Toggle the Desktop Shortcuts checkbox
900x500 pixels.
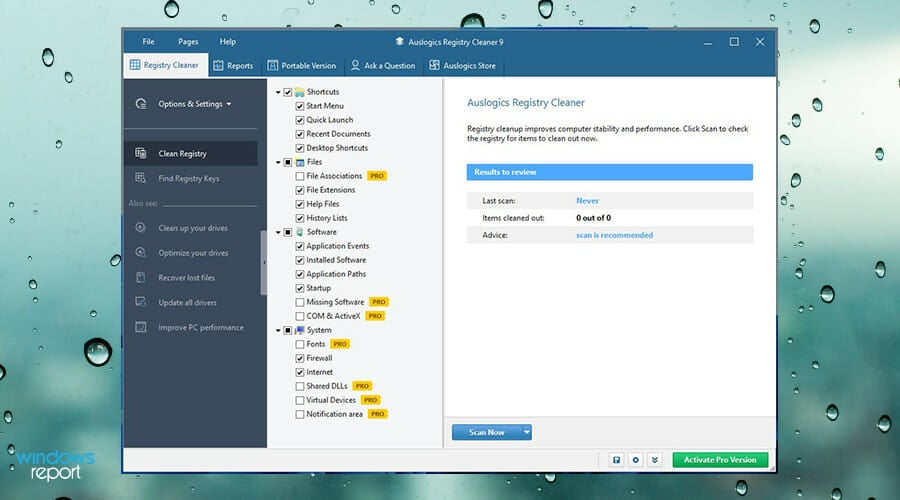(300, 148)
